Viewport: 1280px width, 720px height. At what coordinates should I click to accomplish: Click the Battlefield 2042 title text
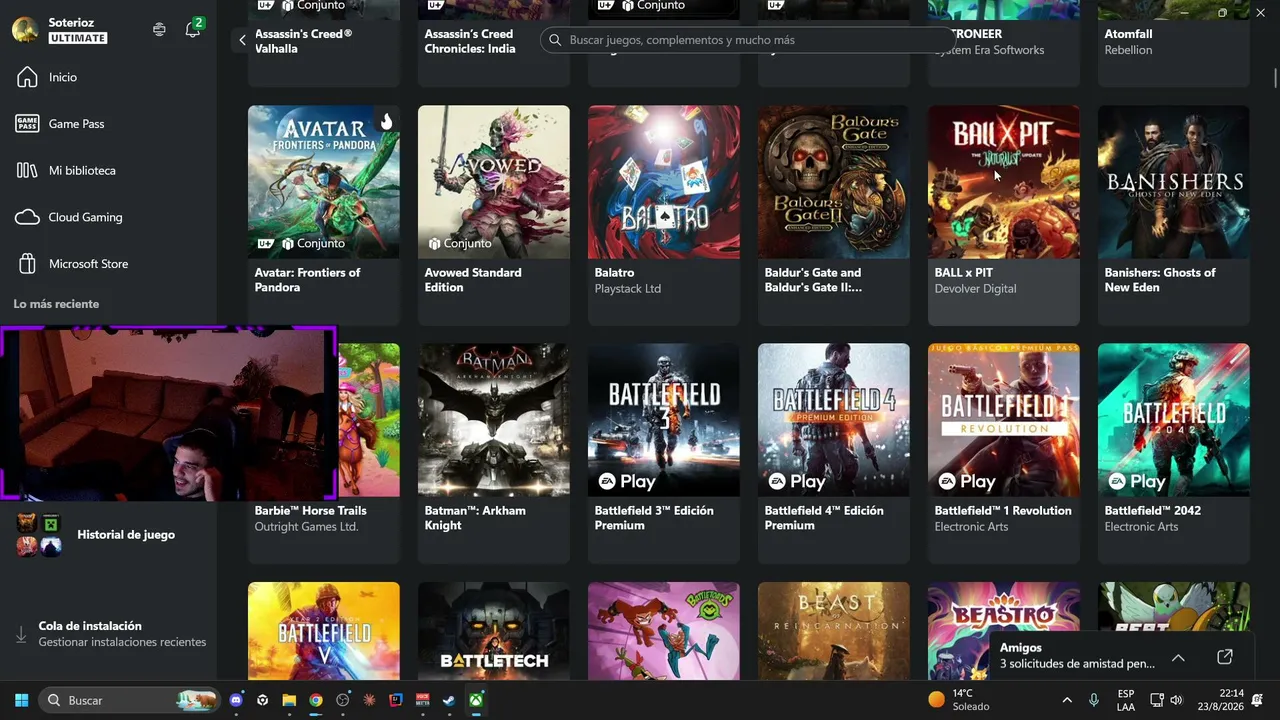pos(1153,511)
